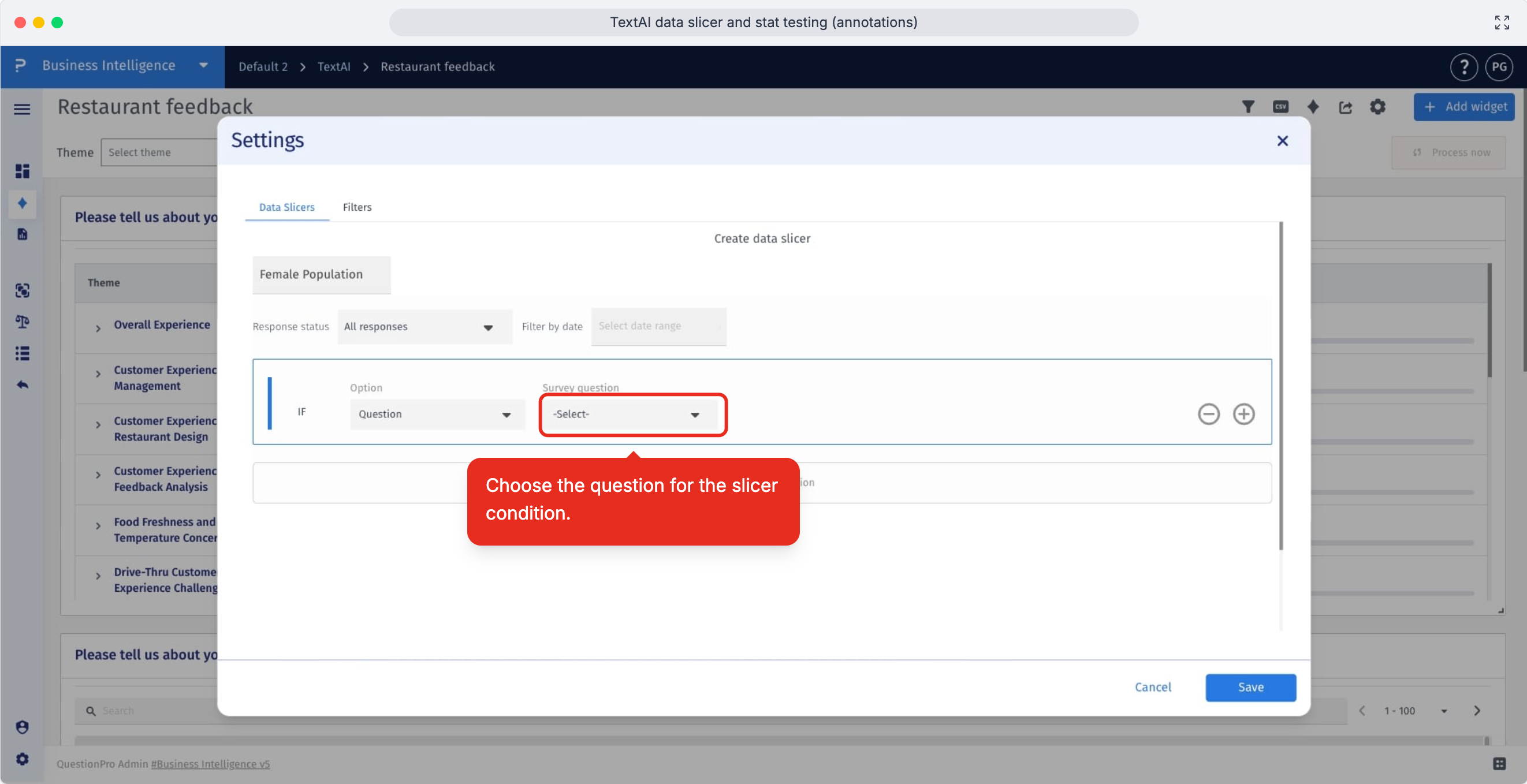Click the Save button
1527x784 pixels.
tap(1250, 688)
